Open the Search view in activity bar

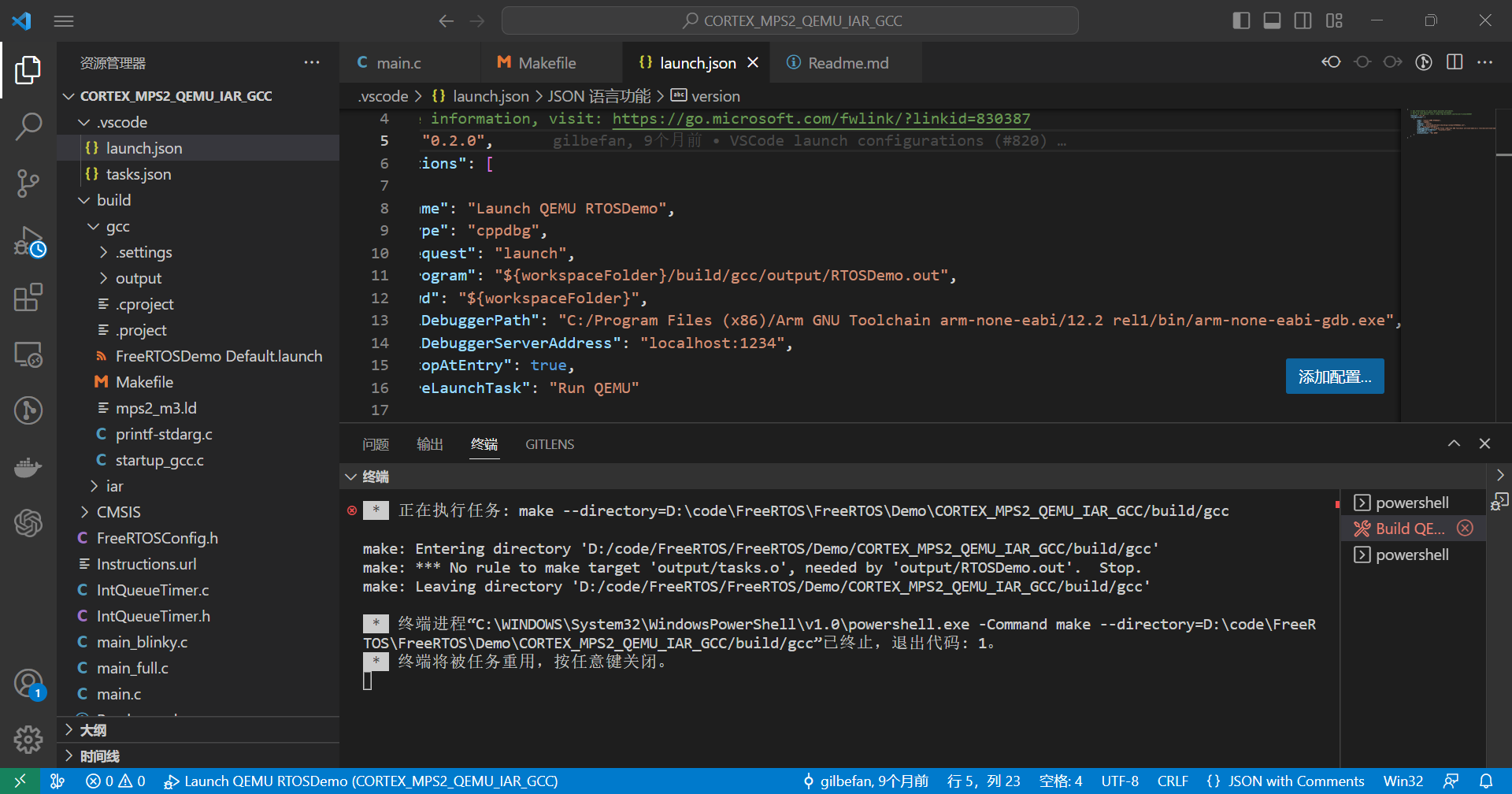[28, 126]
